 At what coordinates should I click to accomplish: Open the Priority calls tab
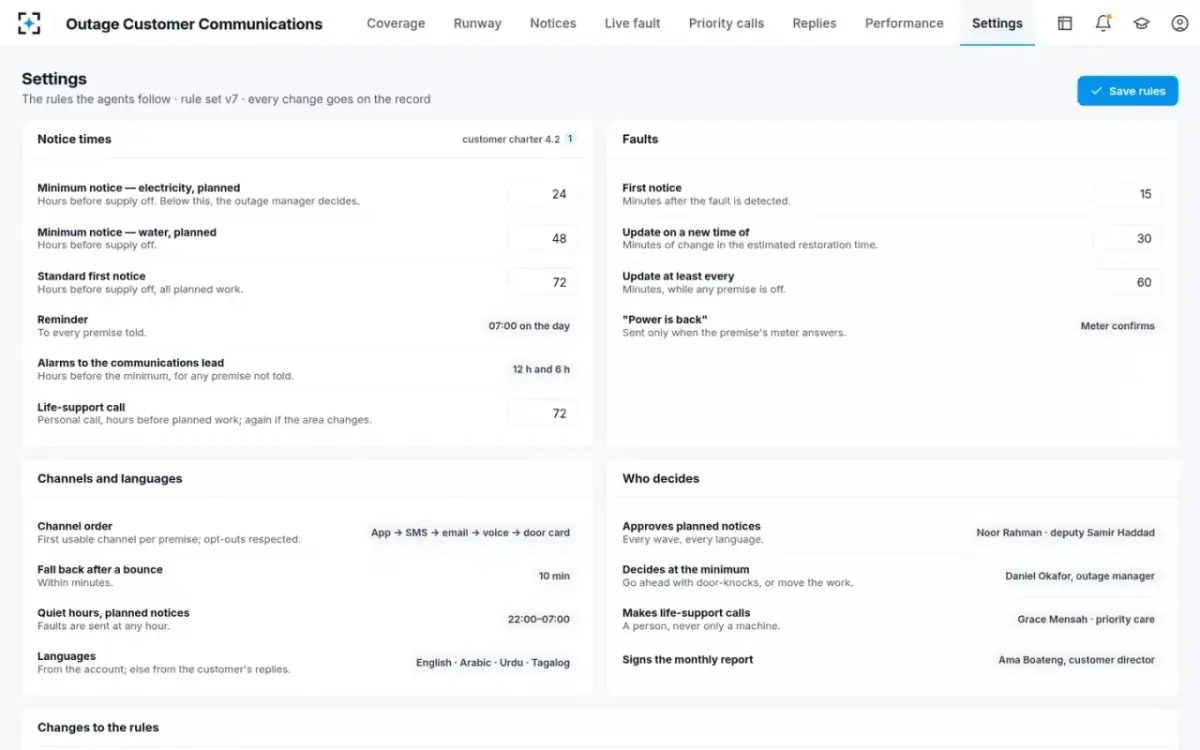[x=726, y=23]
